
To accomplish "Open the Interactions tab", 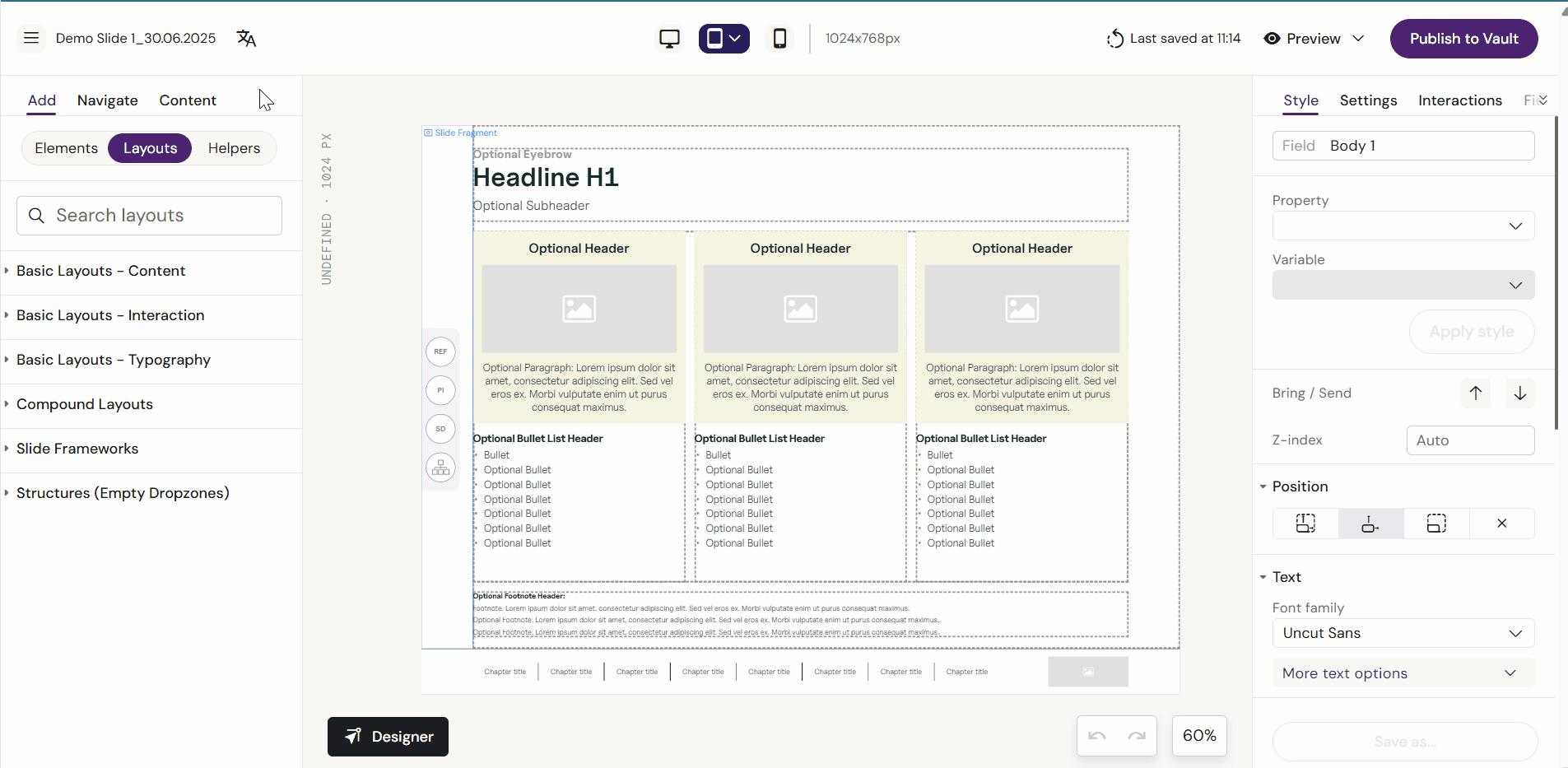I will 1459,100.
